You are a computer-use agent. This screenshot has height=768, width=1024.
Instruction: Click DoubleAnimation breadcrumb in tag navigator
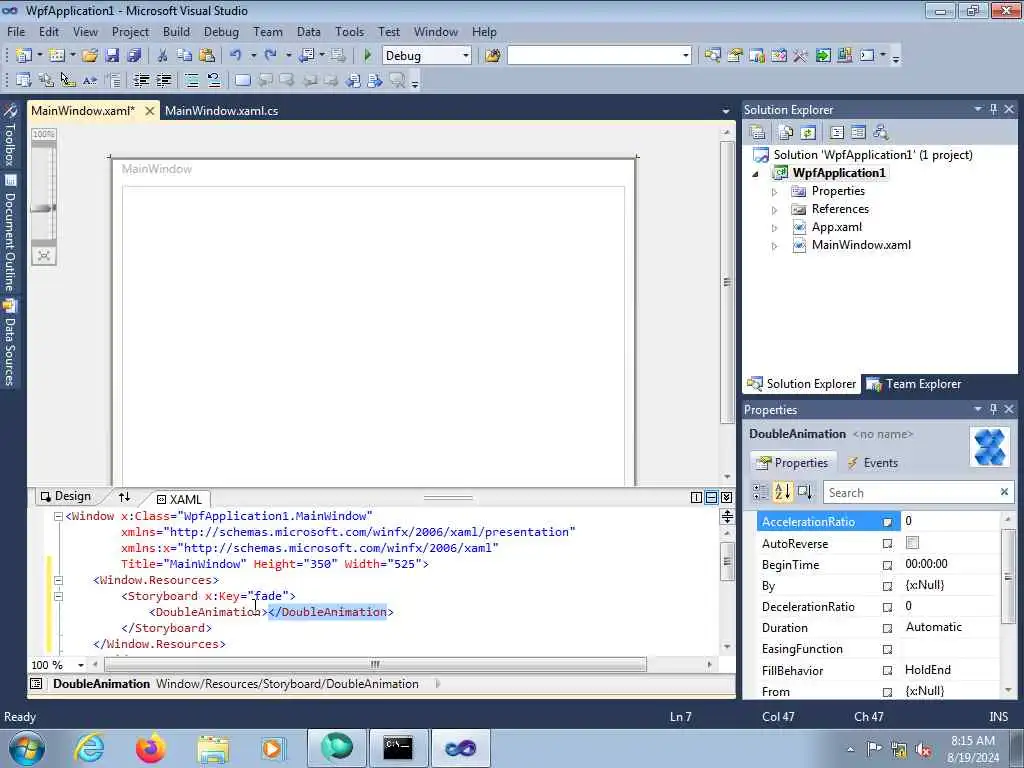click(x=101, y=684)
